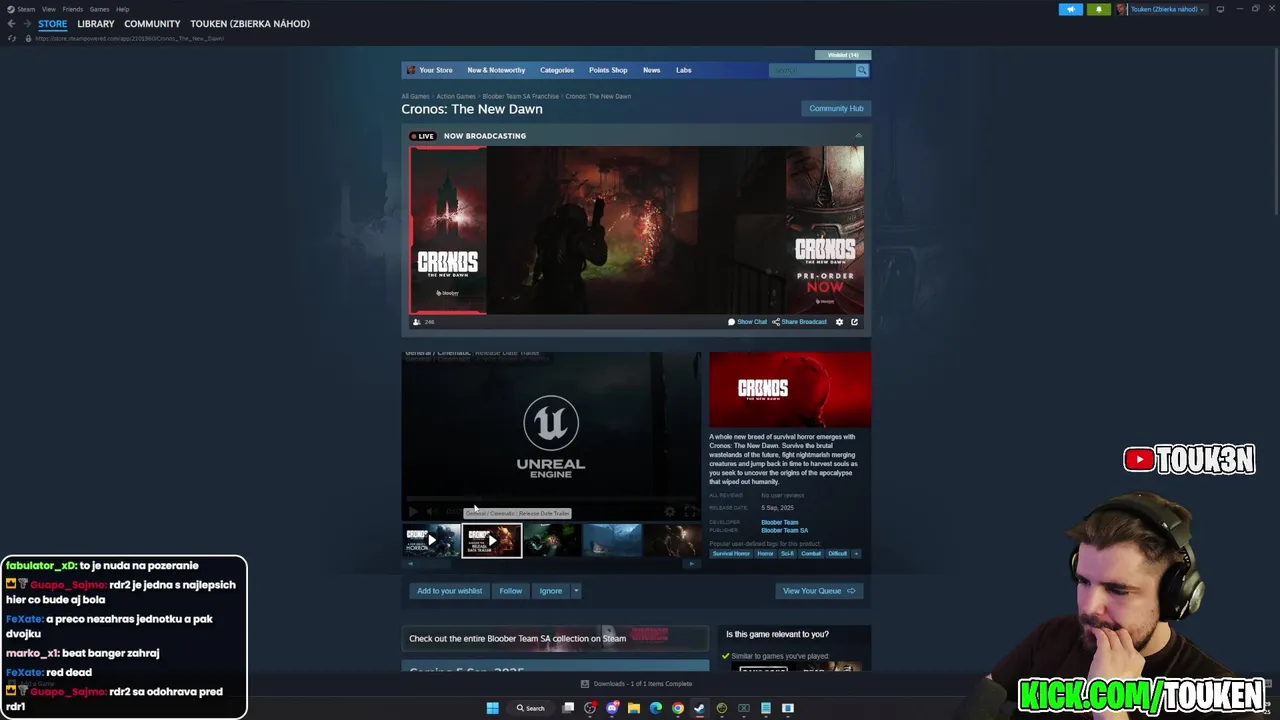The image size is (1280, 720).
Task: Open the Community Hub
Action: point(836,108)
